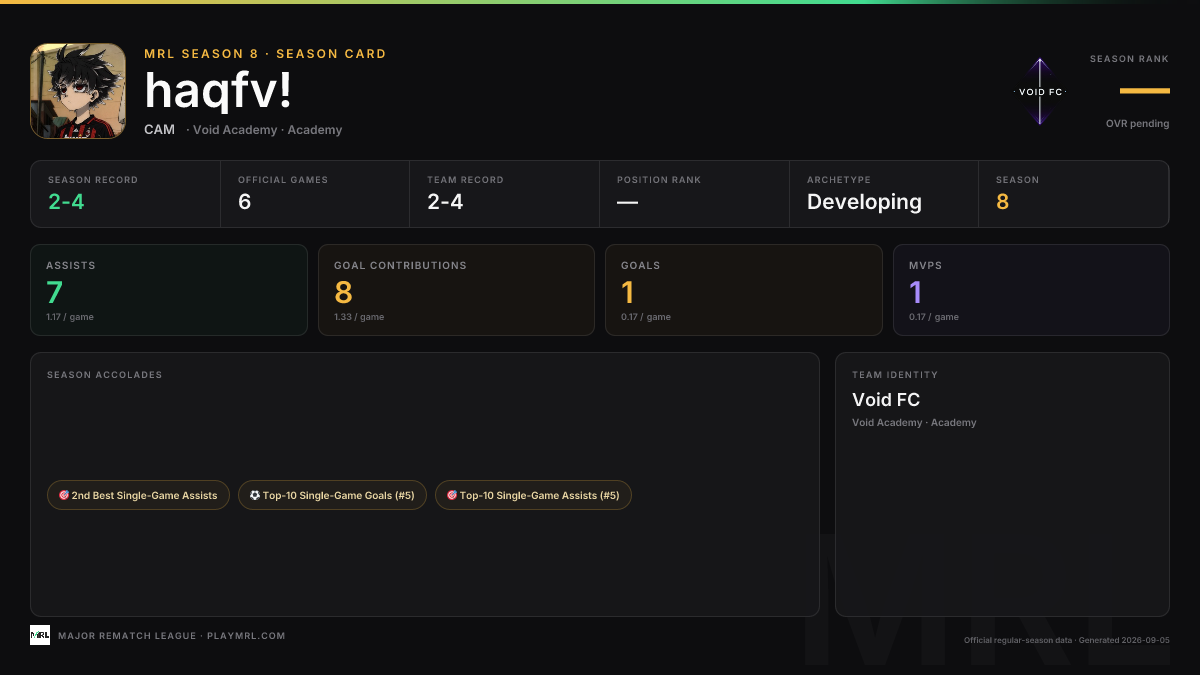Image resolution: width=1200 pixels, height=675 pixels.
Task: Click the Goals stat card showing 1
Action: point(744,290)
